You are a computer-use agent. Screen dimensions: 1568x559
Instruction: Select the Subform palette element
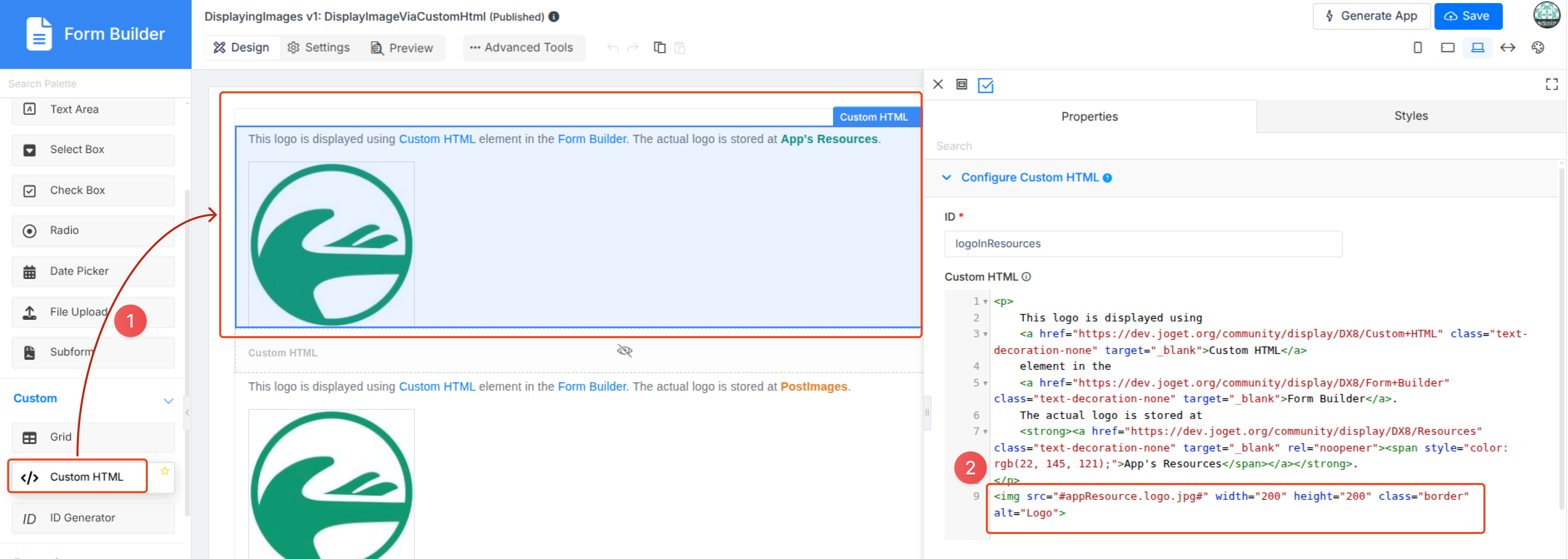point(93,353)
